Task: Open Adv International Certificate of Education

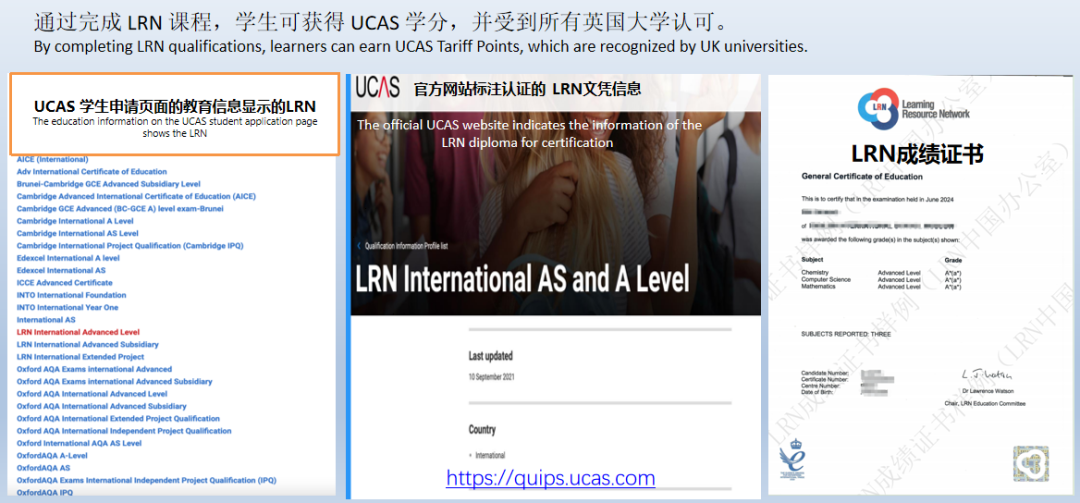Action: [x=92, y=172]
